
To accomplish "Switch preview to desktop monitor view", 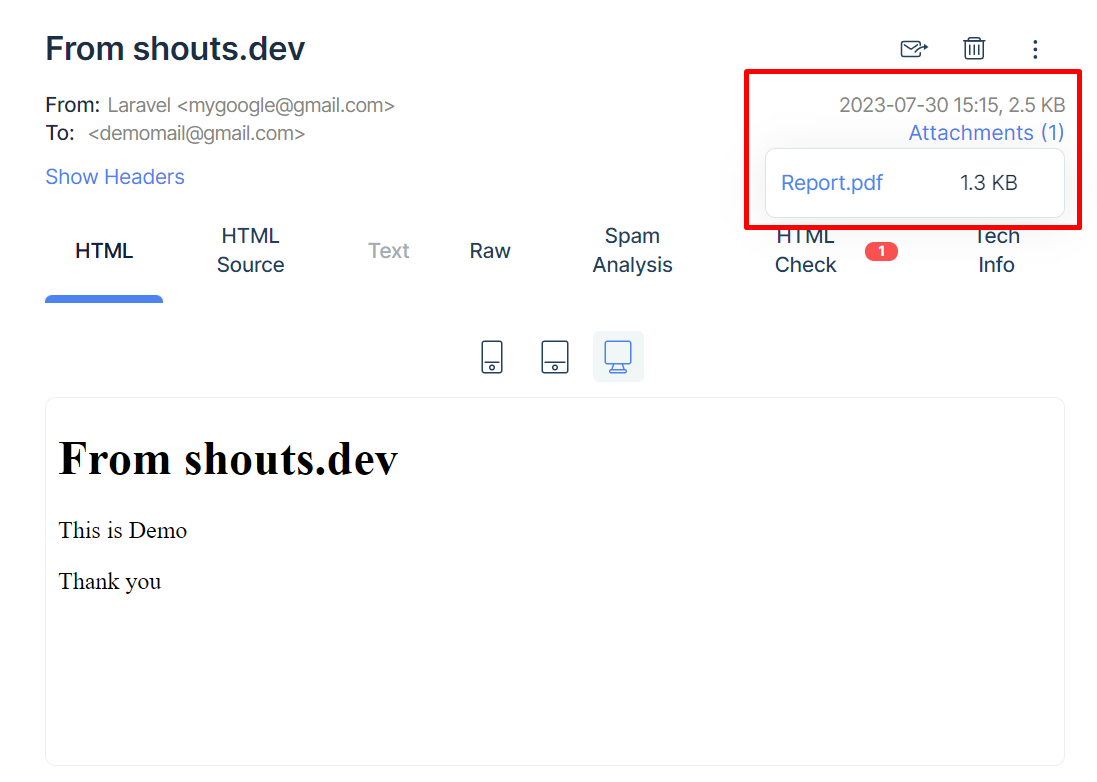I will pos(618,357).
